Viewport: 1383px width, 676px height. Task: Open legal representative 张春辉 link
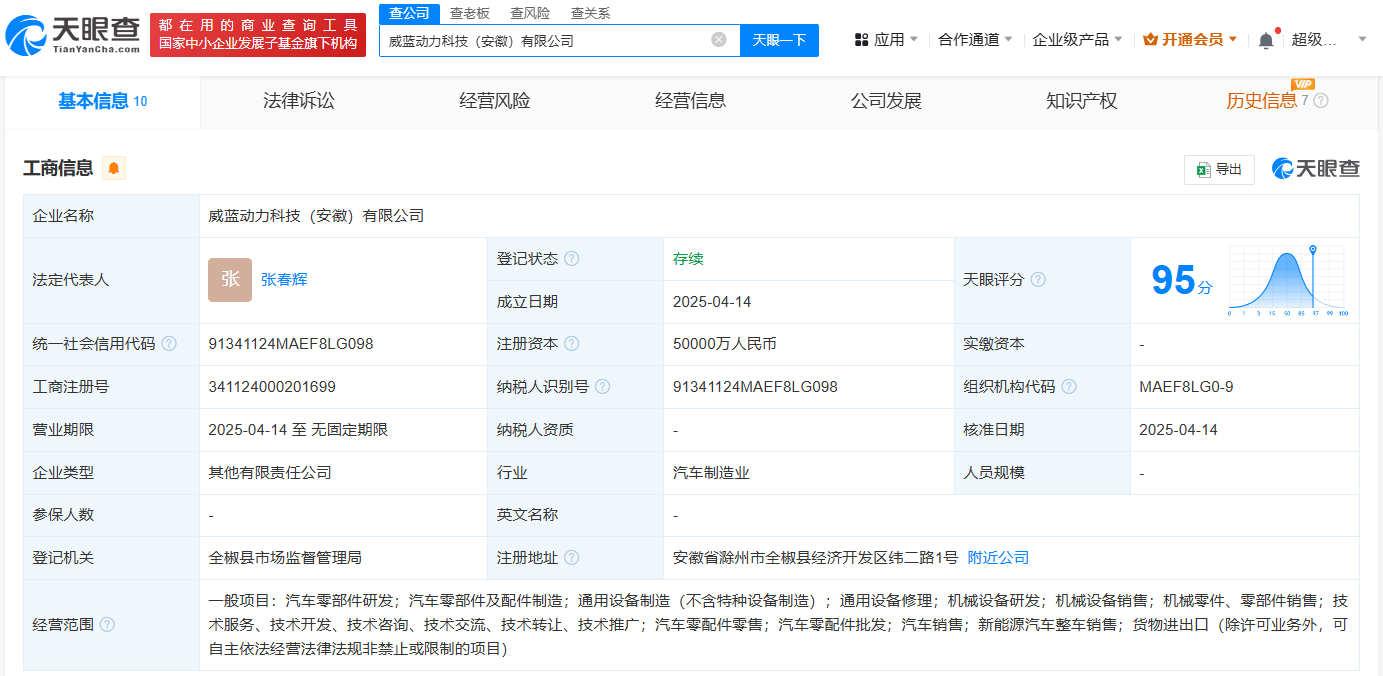click(284, 280)
